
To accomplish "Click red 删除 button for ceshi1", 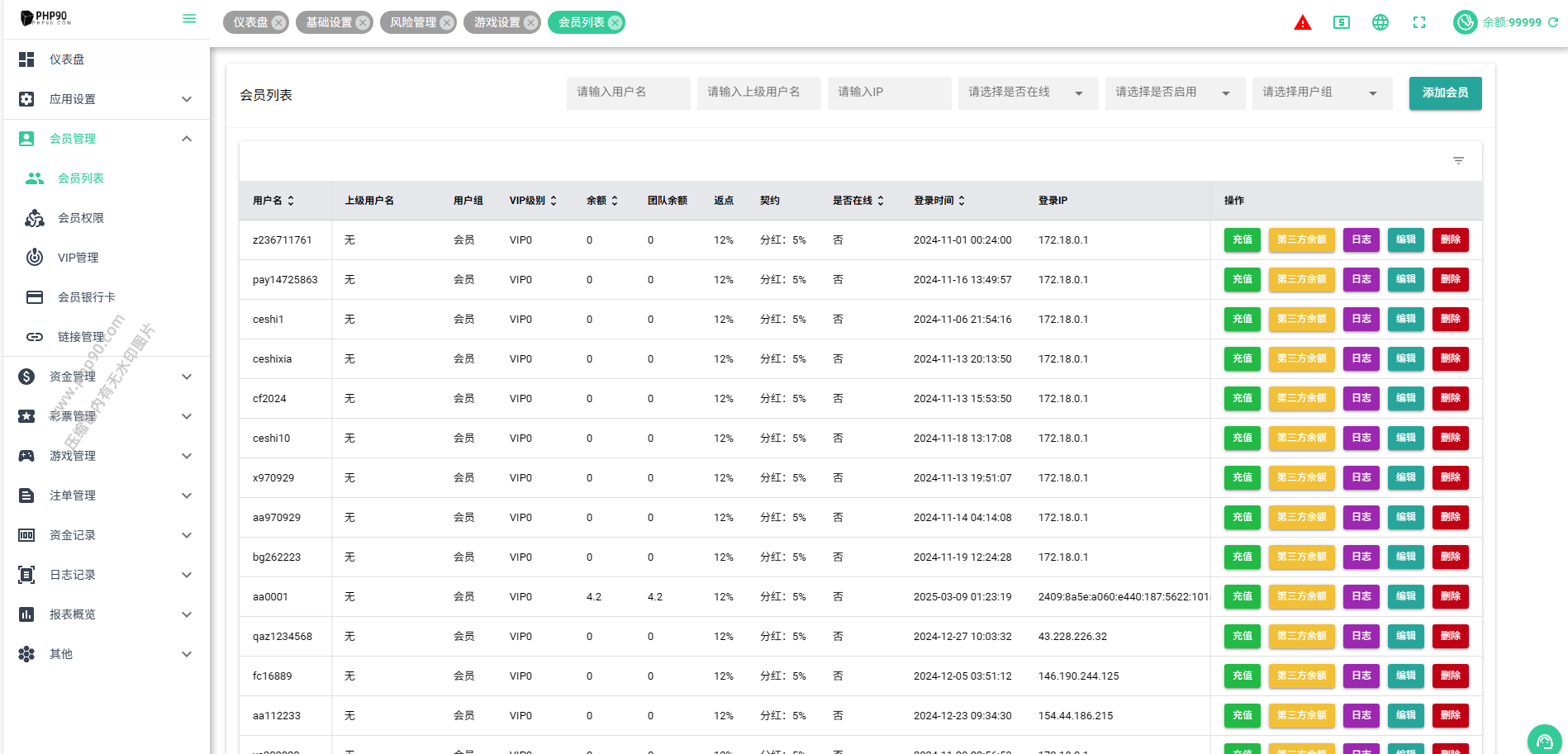I will coord(1450,320).
